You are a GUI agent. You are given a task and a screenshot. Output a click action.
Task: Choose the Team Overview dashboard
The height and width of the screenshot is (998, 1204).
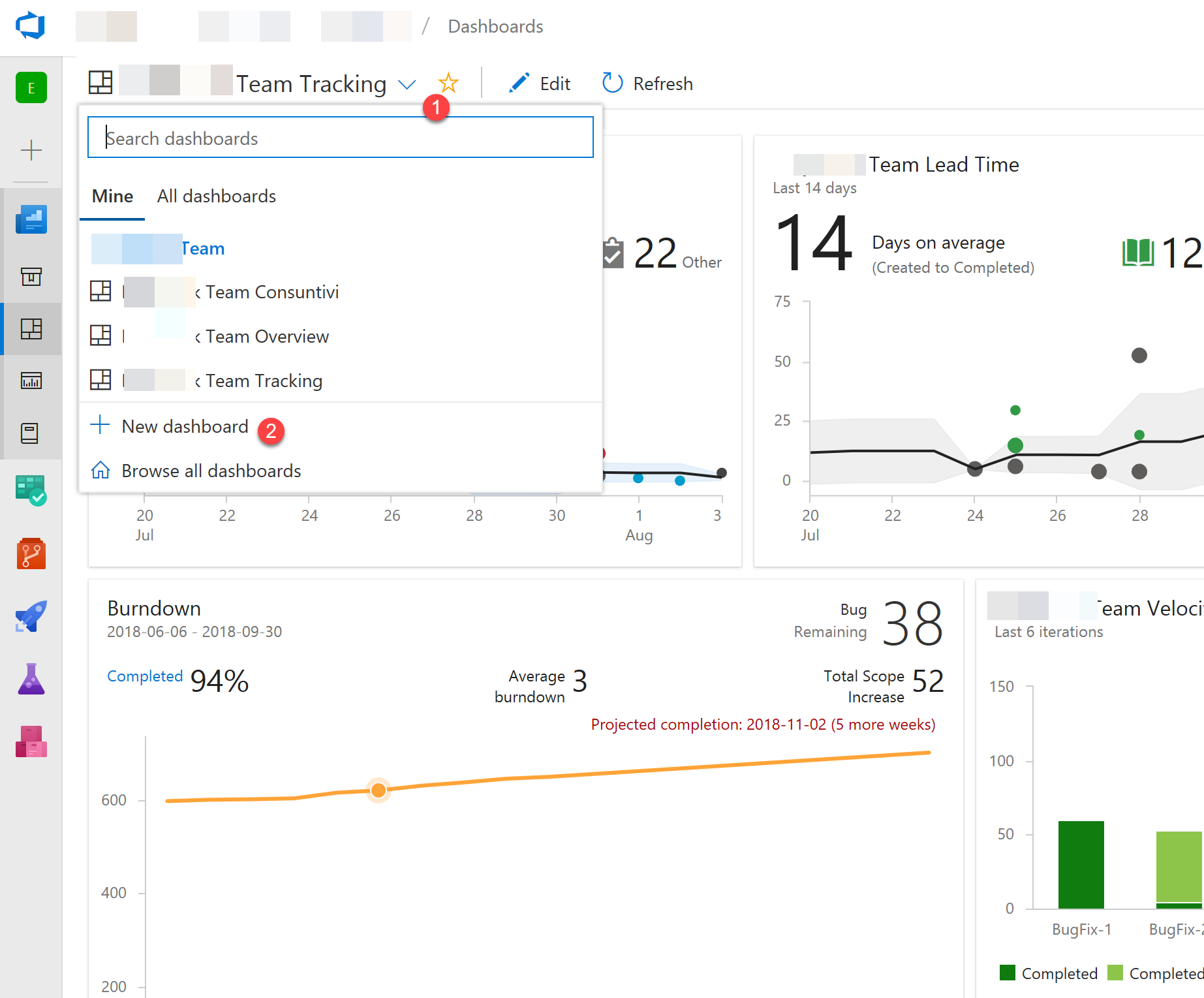pos(267,337)
